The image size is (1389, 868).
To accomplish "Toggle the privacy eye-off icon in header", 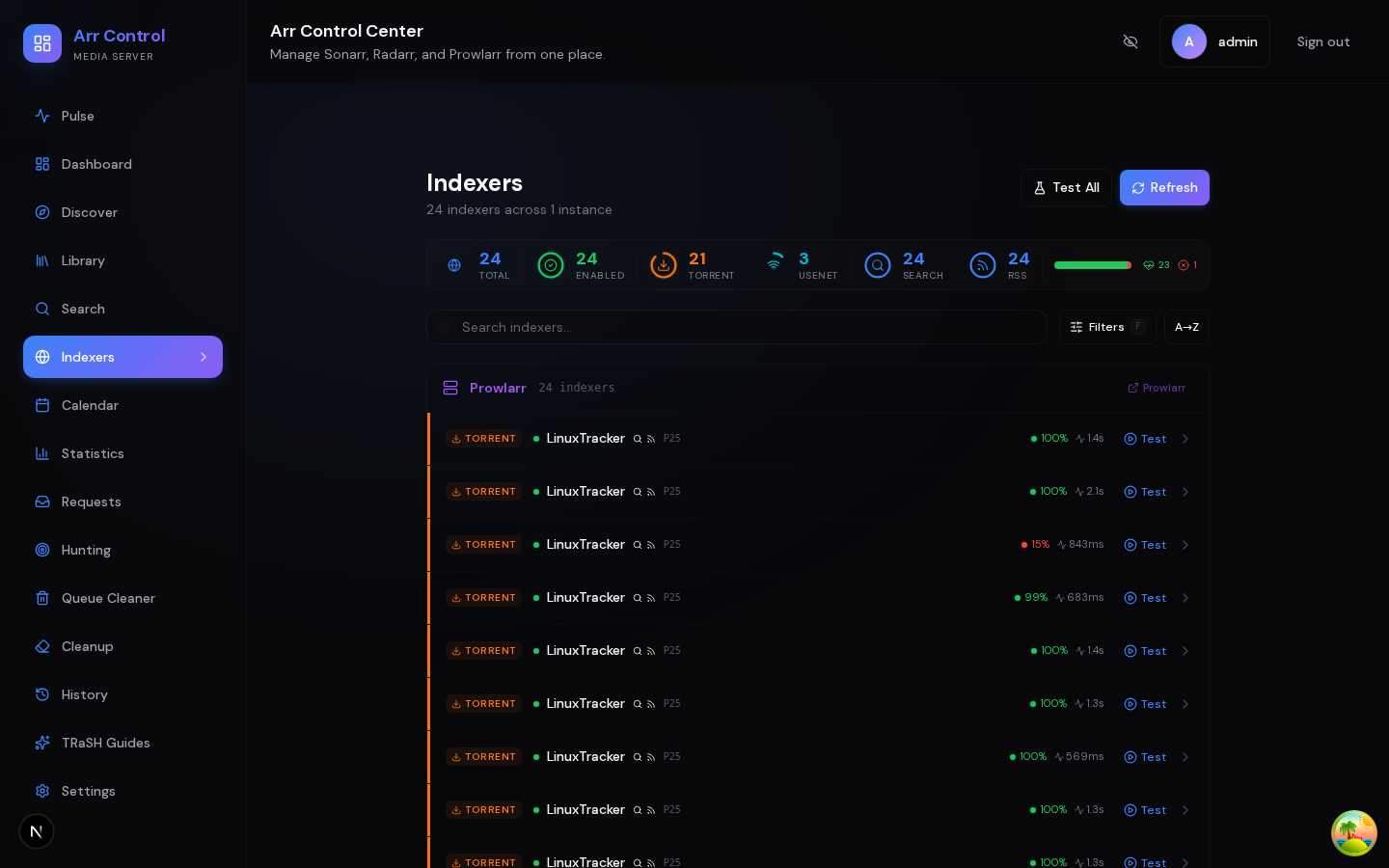I will (1130, 41).
